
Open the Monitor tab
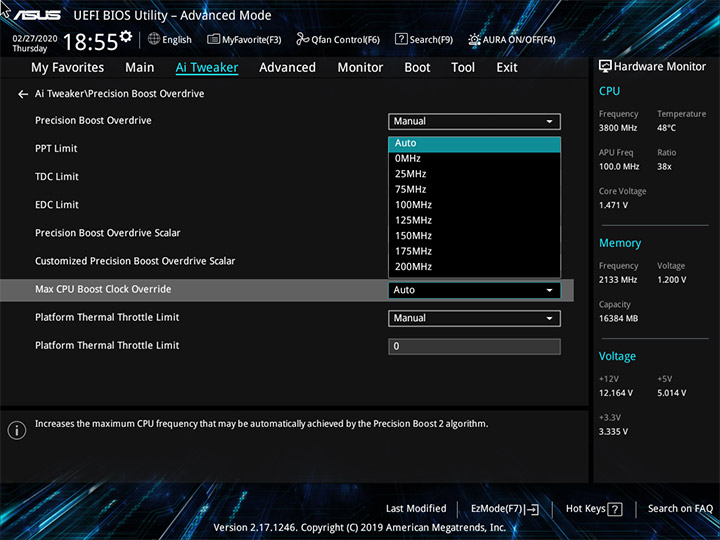click(360, 68)
